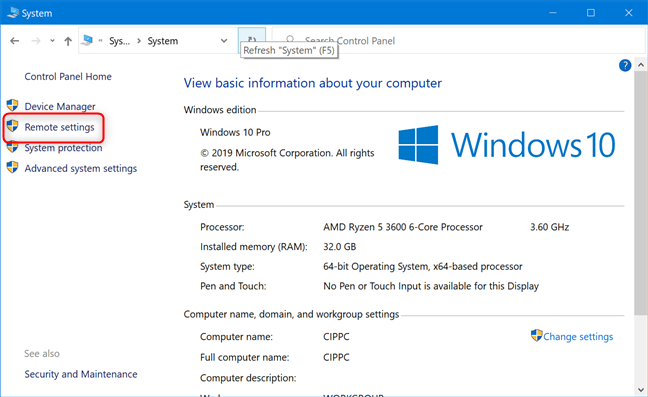Image resolution: width=648 pixels, height=397 pixels.
Task: Select the '32.0 GB' memory value
Action: (x=340, y=247)
